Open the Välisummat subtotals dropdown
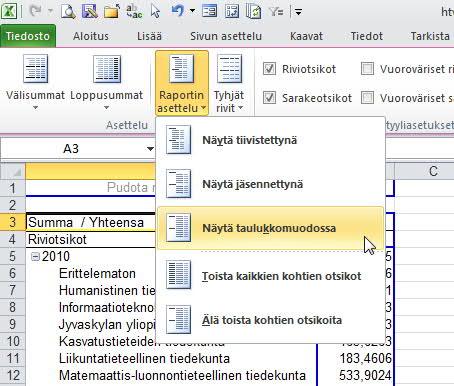454x386 pixels. coord(35,83)
